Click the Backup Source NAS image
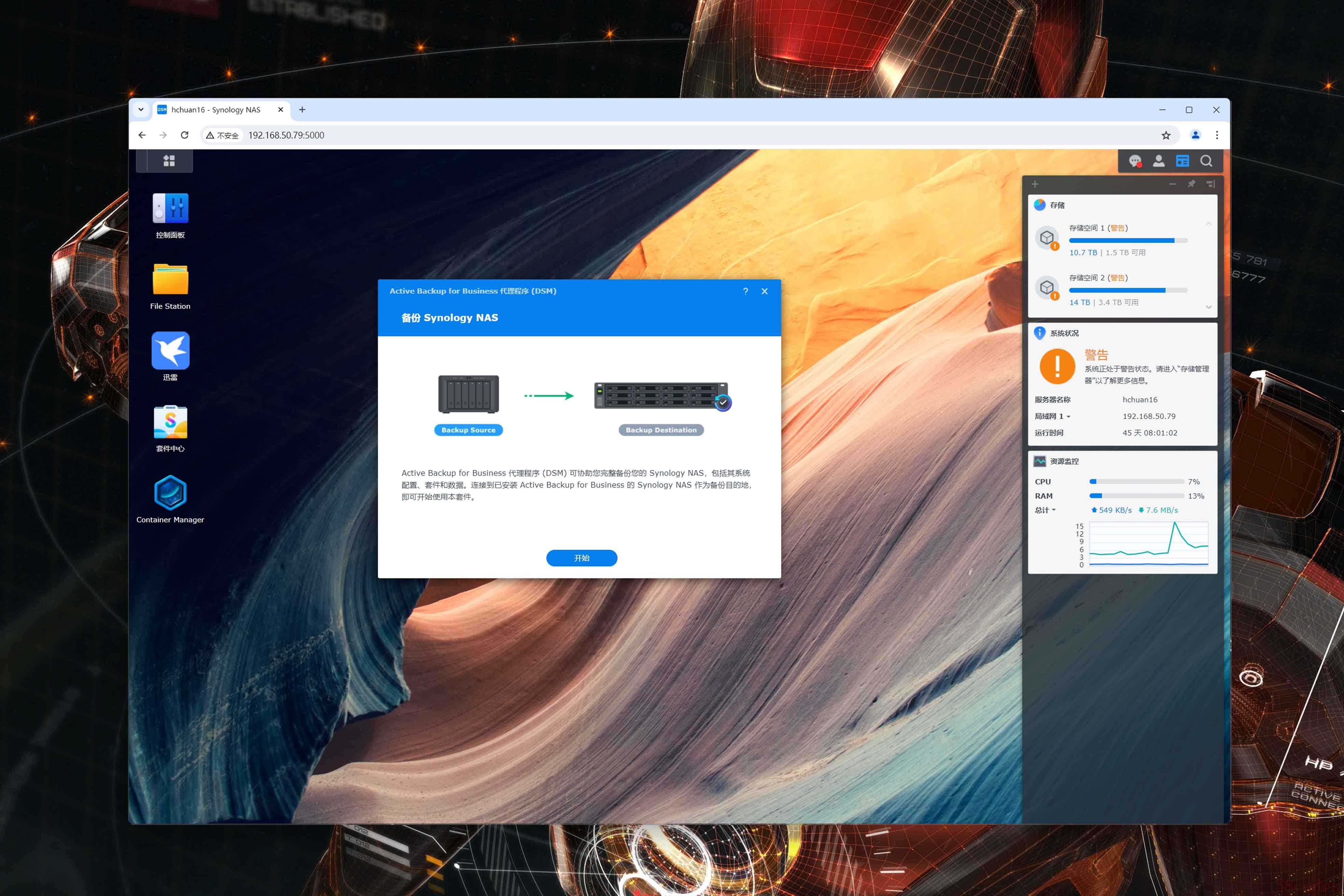The height and width of the screenshot is (896, 1344). 468,394
